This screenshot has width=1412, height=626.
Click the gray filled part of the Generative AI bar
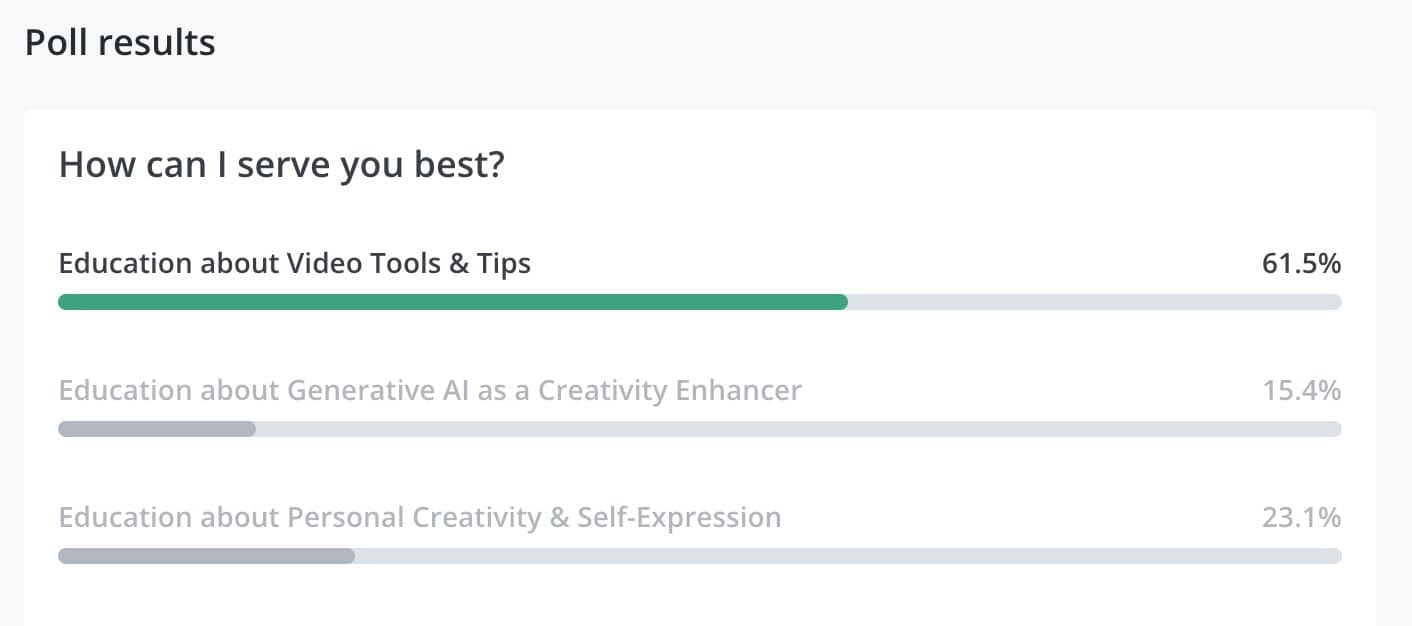157,429
